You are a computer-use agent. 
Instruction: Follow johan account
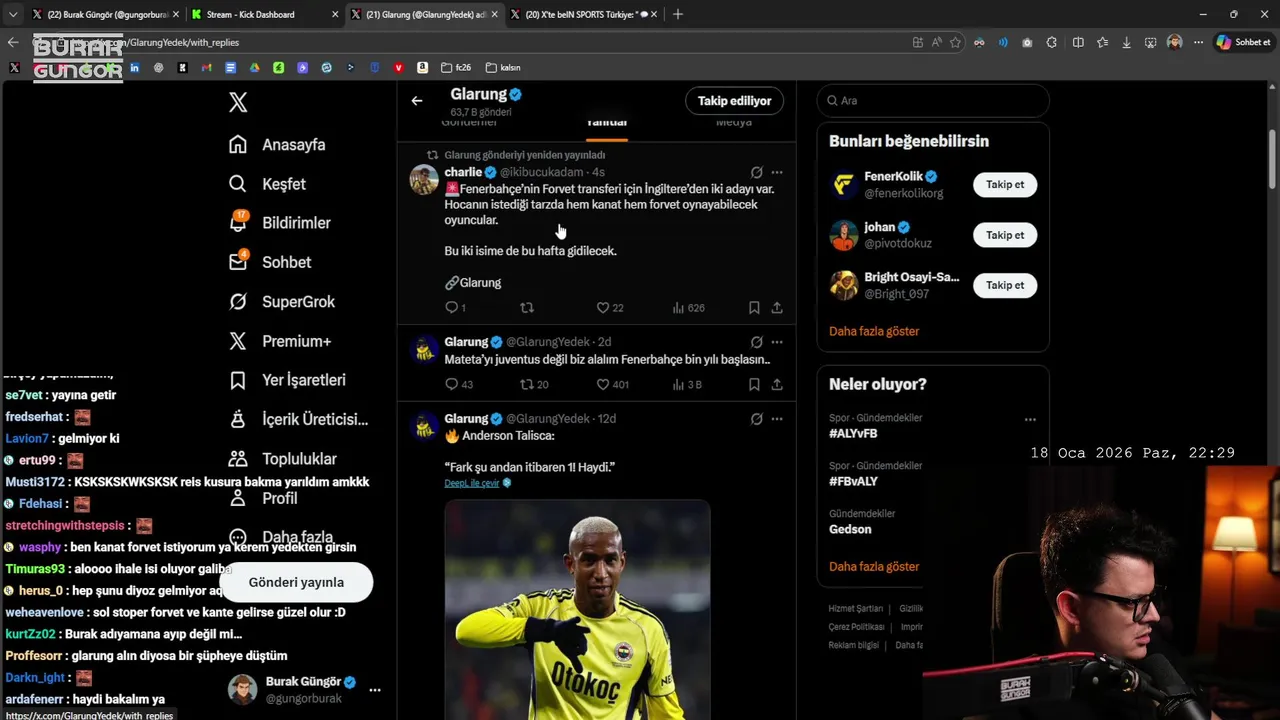[1005, 235]
